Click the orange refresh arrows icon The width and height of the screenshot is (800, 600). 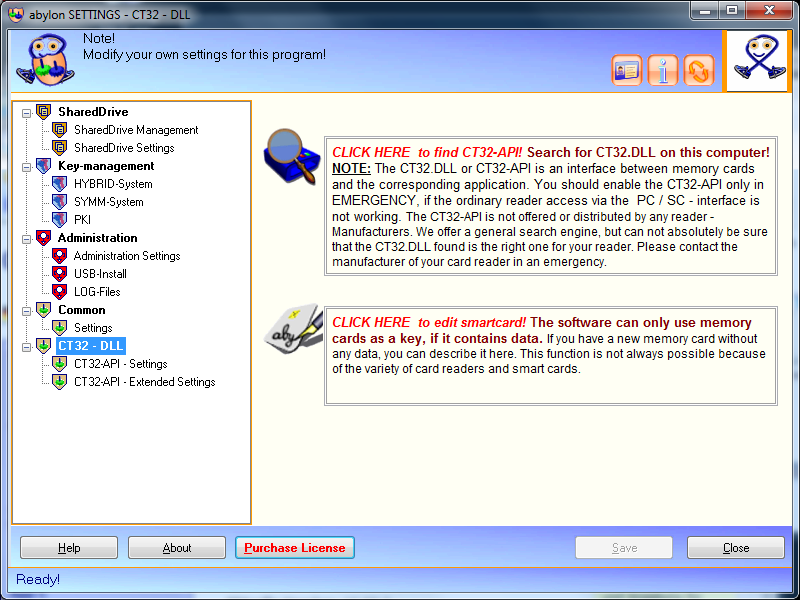click(x=698, y=70)
